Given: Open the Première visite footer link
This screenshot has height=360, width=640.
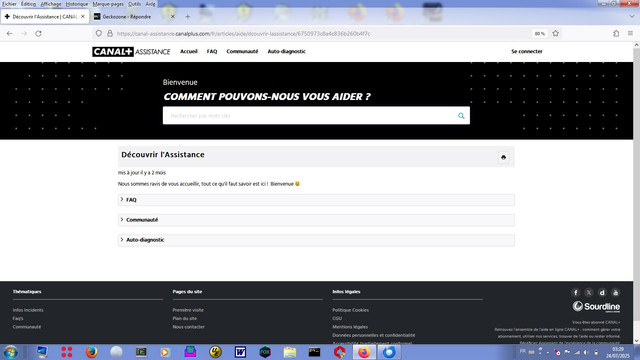Looking at the screenshot, I should [x=188, y=310].
